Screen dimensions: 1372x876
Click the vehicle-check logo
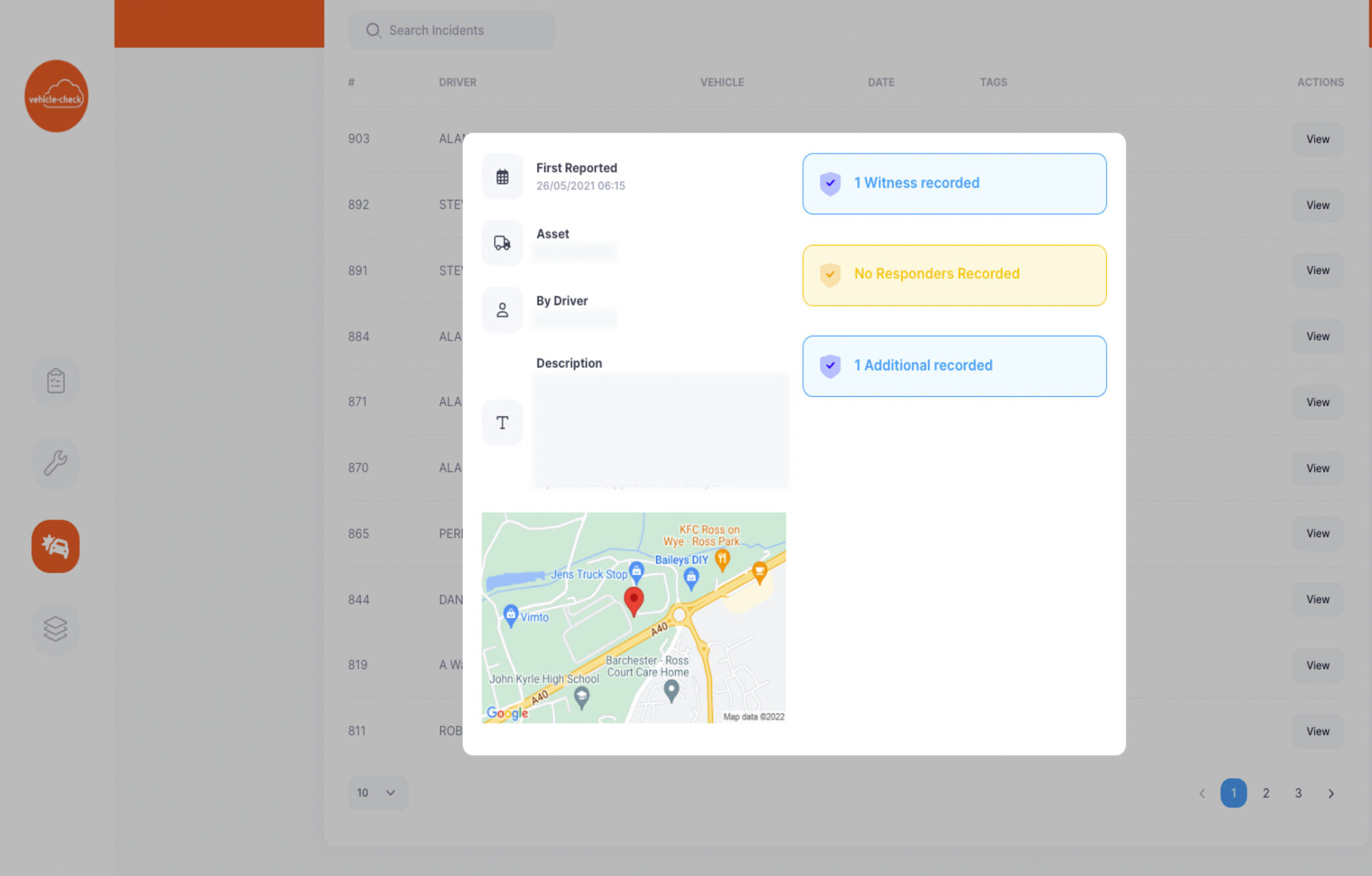pos(56,96)
